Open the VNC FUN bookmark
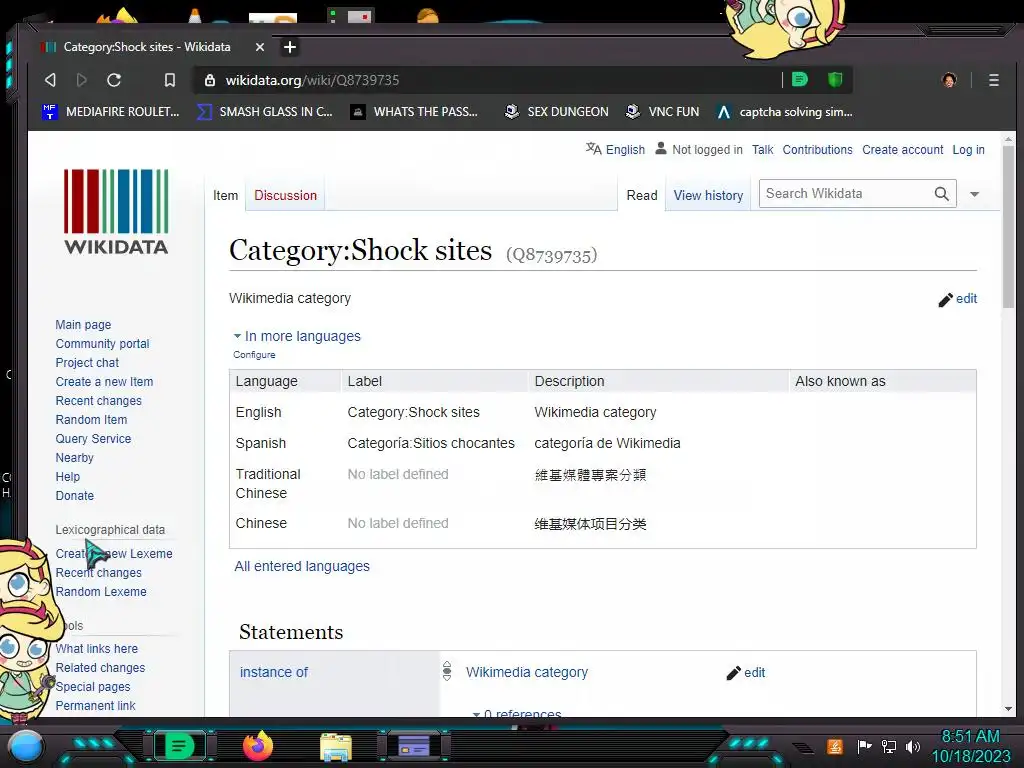Image resolution: width=1024 pixels, height=768 pixels. pos(662,112)
